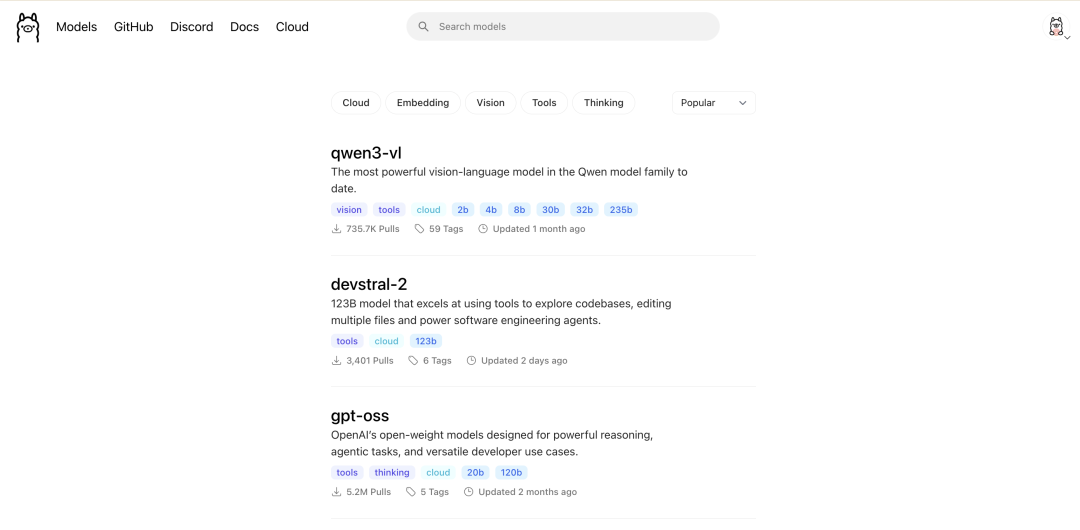Click the Updated 2 days ago text
The height and width of the screenshot is (530, 1080).
[x=524, y=360]
